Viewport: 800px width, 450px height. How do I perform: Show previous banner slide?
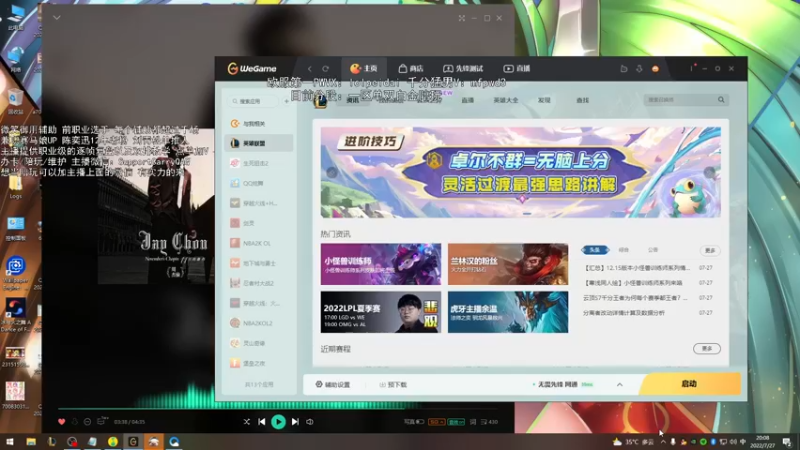[x=332, y=172]
